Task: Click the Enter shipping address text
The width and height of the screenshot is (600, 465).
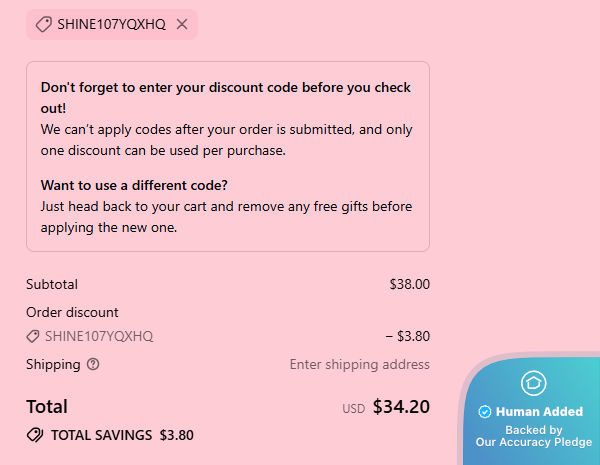Action: [359, 364]
